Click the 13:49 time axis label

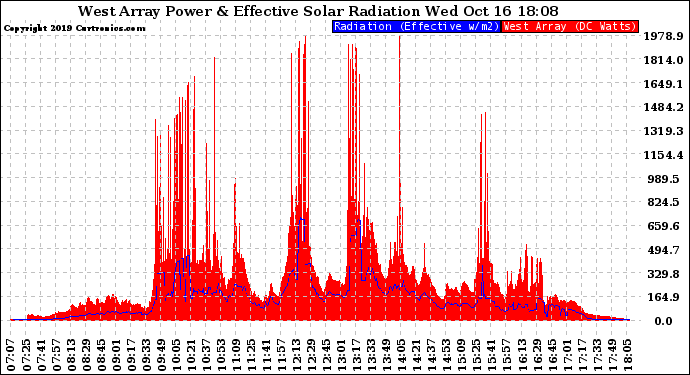click(386, 355)
